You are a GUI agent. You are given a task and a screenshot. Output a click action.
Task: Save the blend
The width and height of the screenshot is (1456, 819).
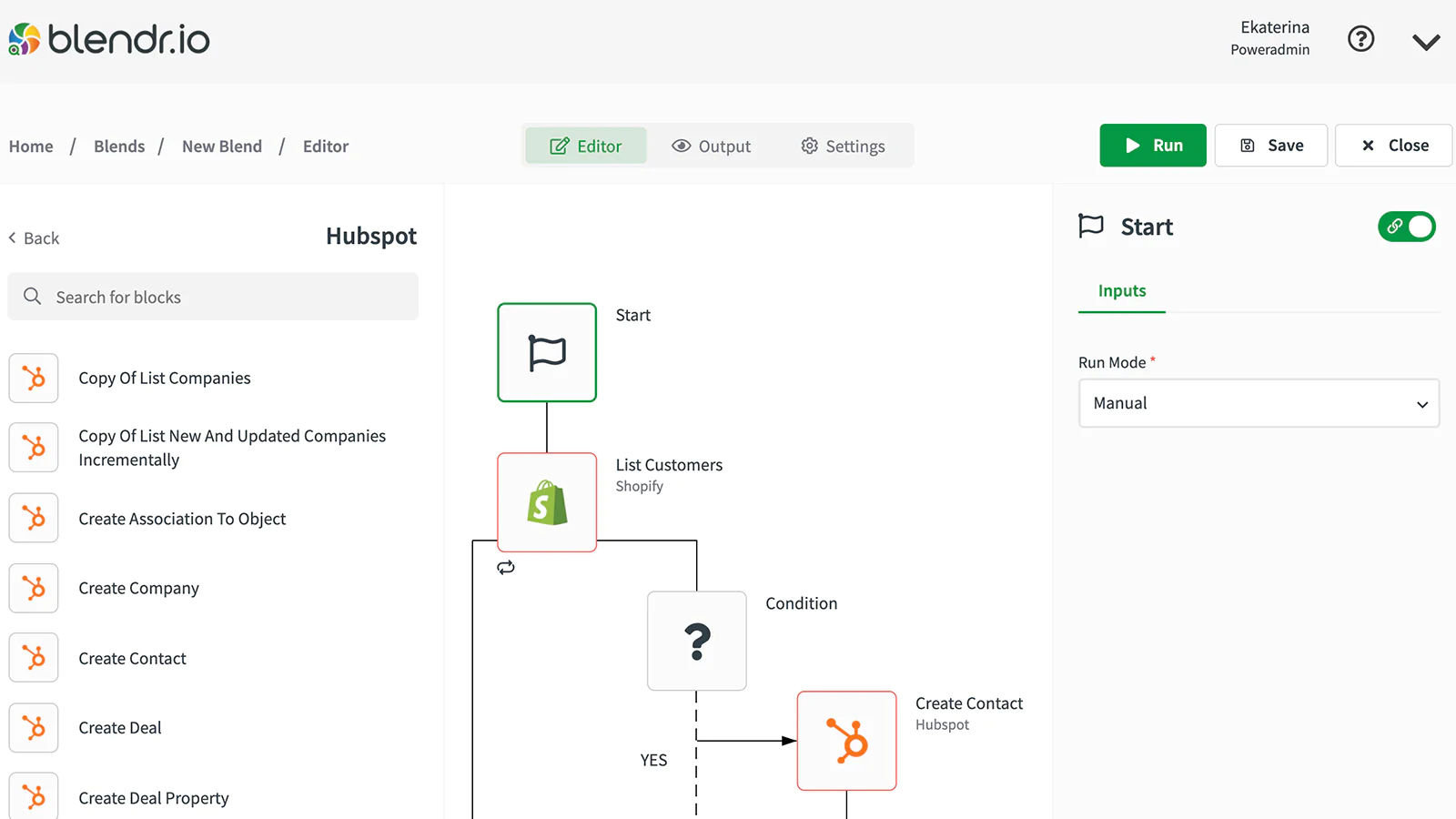[1271, 146]
